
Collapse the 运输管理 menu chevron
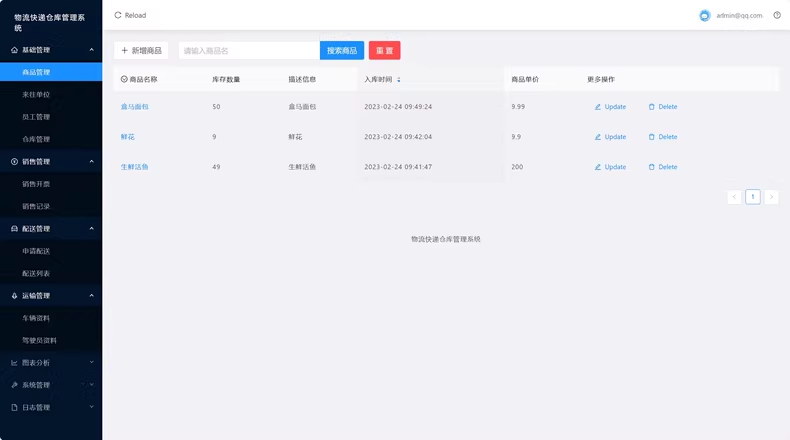(91, 296)
